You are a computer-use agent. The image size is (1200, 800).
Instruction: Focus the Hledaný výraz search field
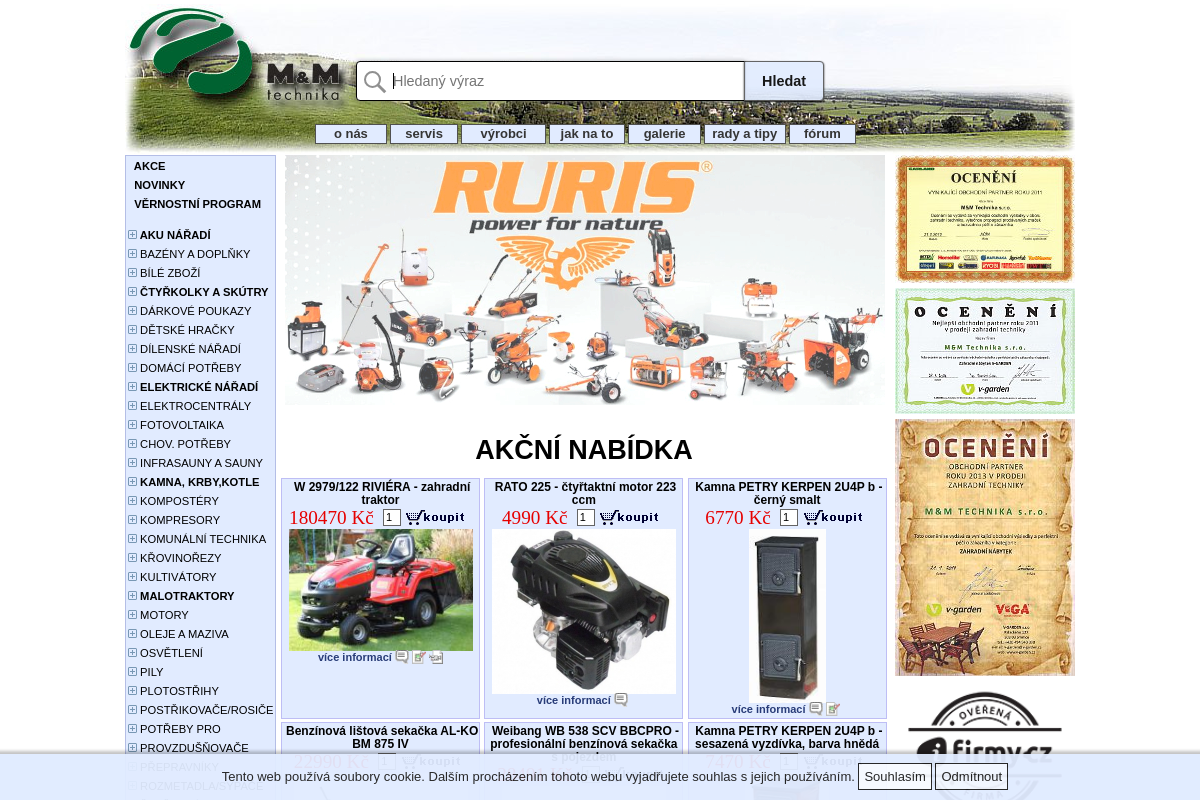coord(566,81)
